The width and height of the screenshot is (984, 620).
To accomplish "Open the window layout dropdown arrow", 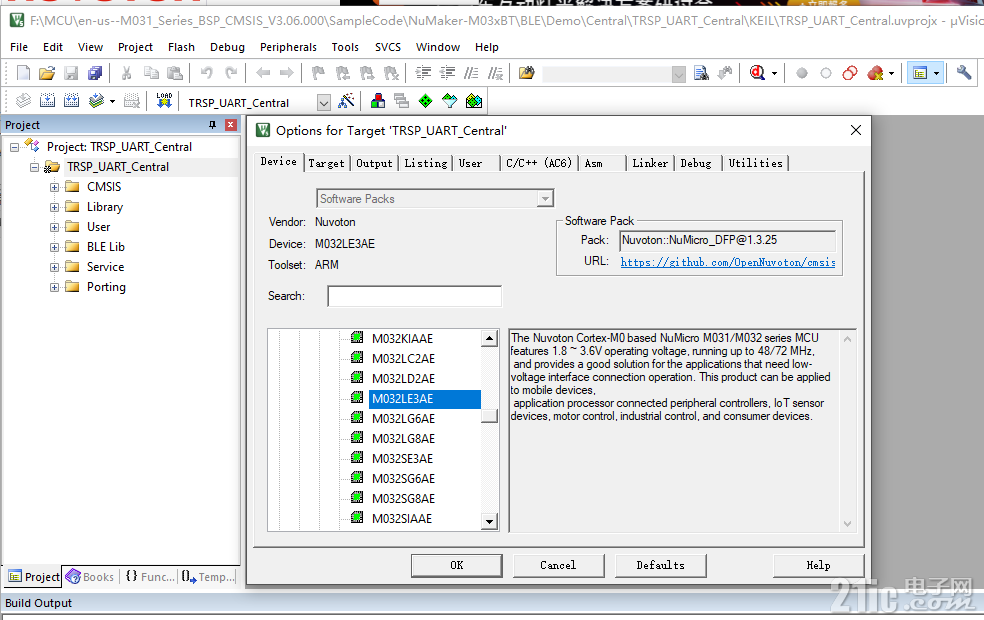I will pyautogui.click(x=936, y=73).
